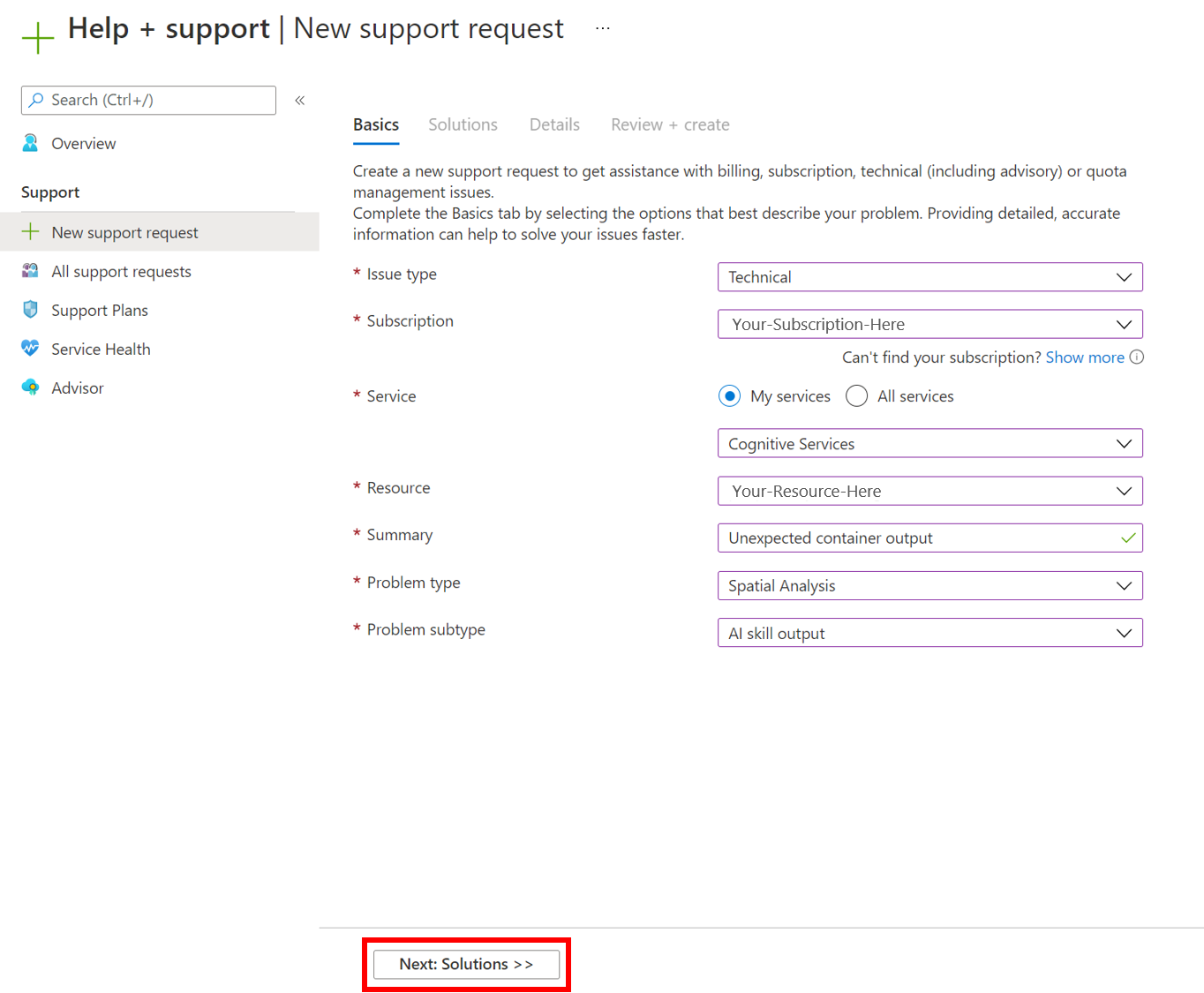Click the Service Health heart icon
The height and width of the screenshot is (993, 1204).
31,349
